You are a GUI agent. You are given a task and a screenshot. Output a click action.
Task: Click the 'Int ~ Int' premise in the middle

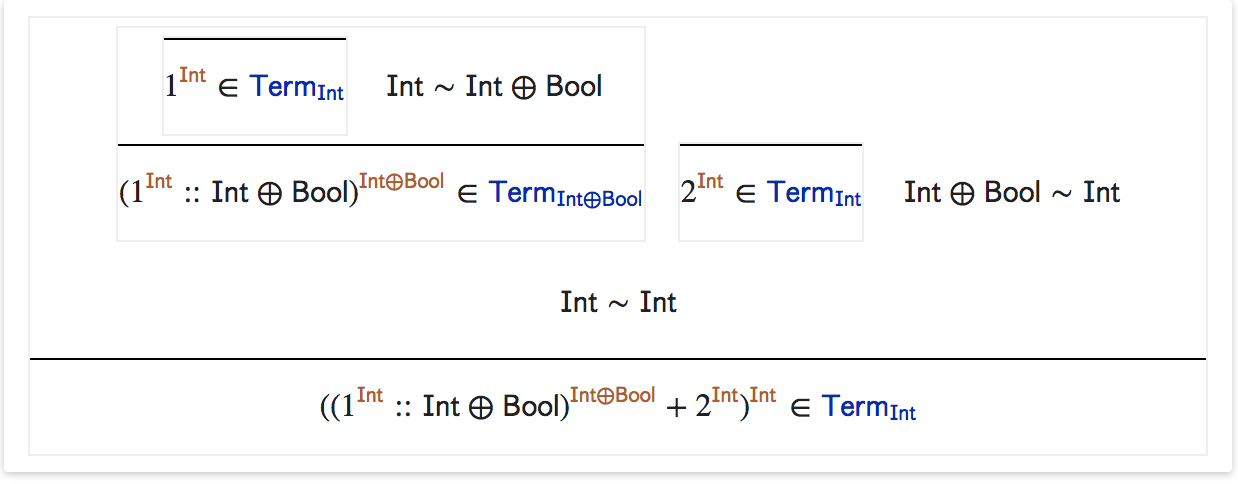[619, 302]
